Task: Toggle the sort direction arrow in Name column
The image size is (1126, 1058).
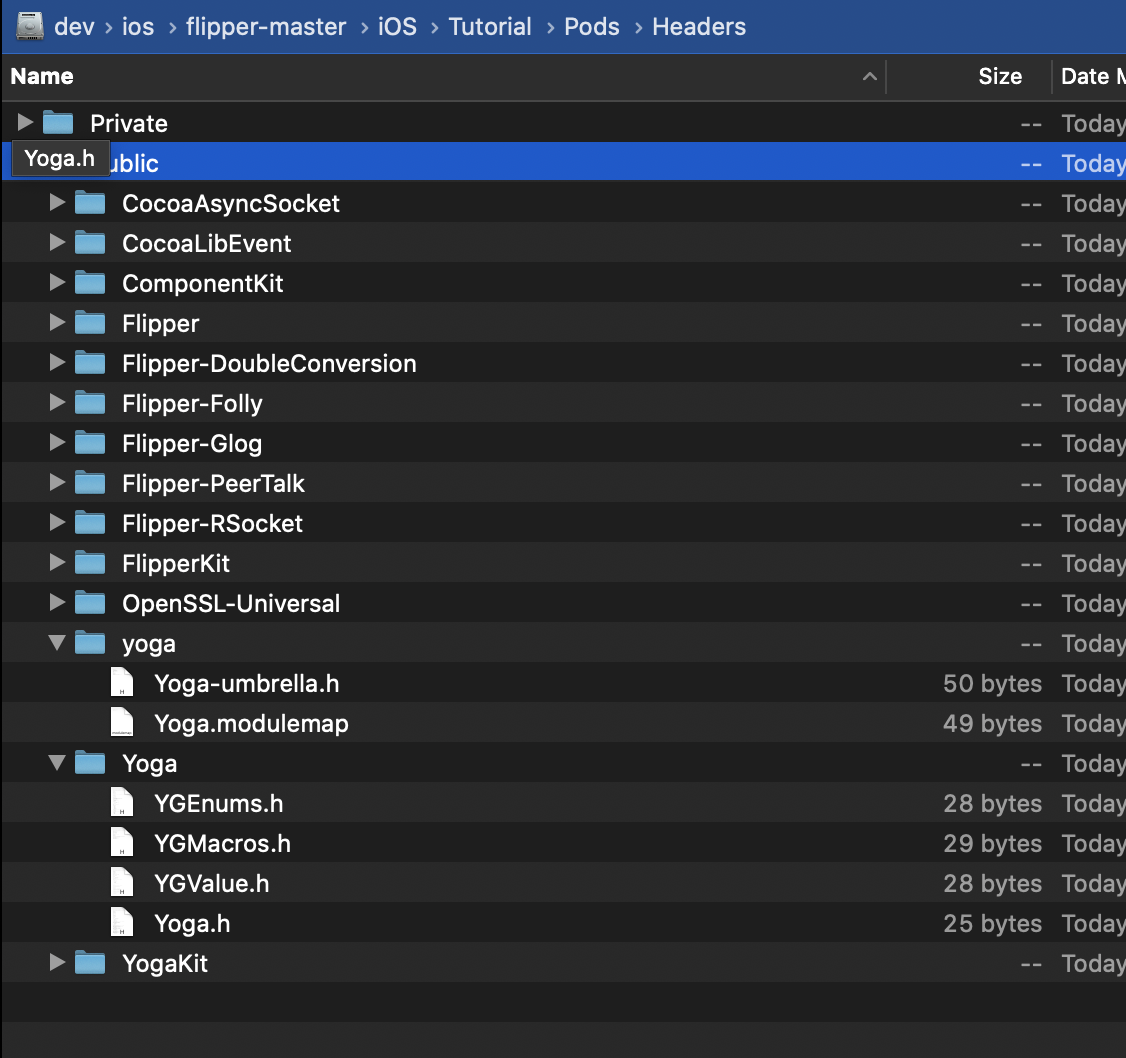Action: pyautogui.click(x=870, y=76)
